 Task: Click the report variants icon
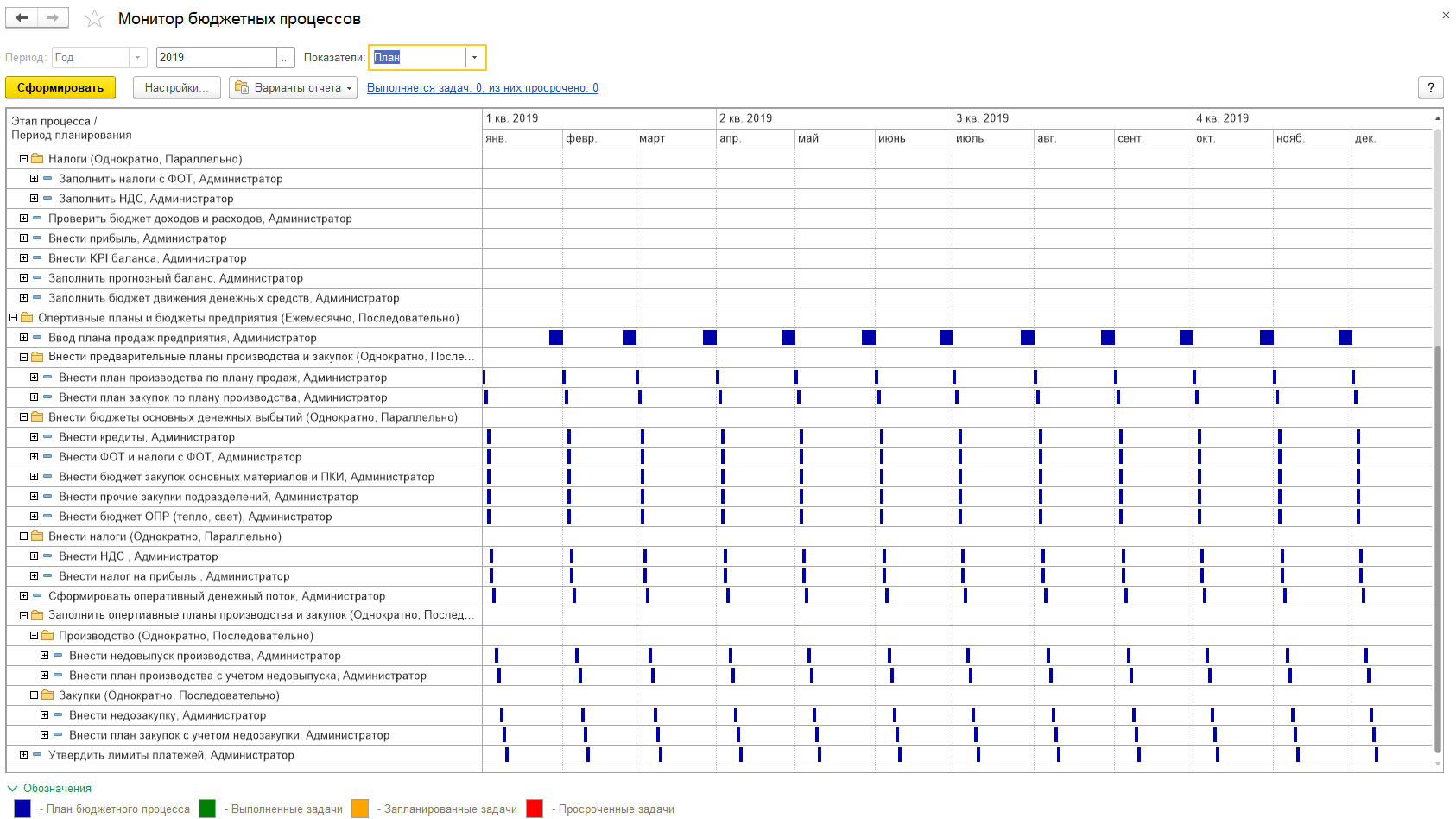tap(242, 87)
